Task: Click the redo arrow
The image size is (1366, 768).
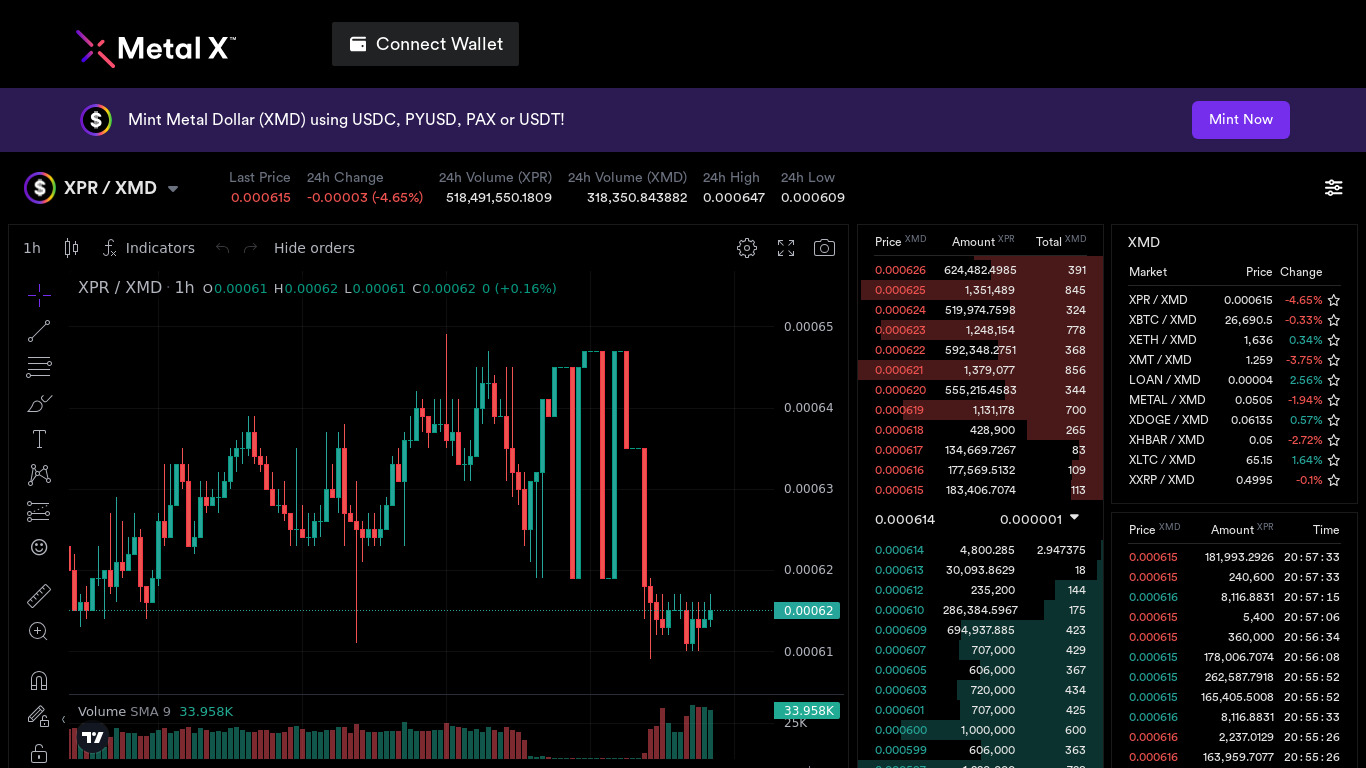Action: (251, 248)
